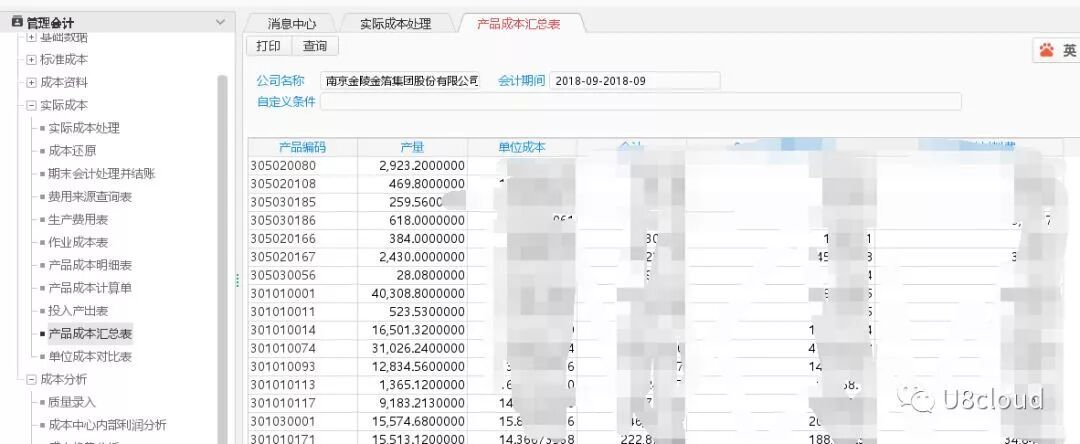The height and width of the screenshot is (444, 1080).
Task: Select product code 301010113
Action: [x=282, y=385]
